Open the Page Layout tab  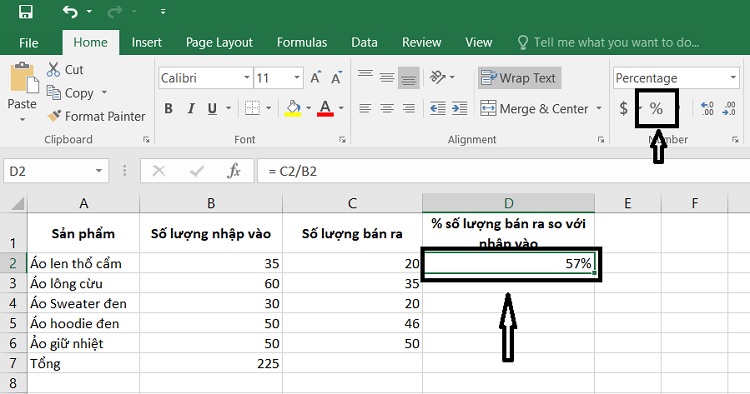tap(219, 43)
